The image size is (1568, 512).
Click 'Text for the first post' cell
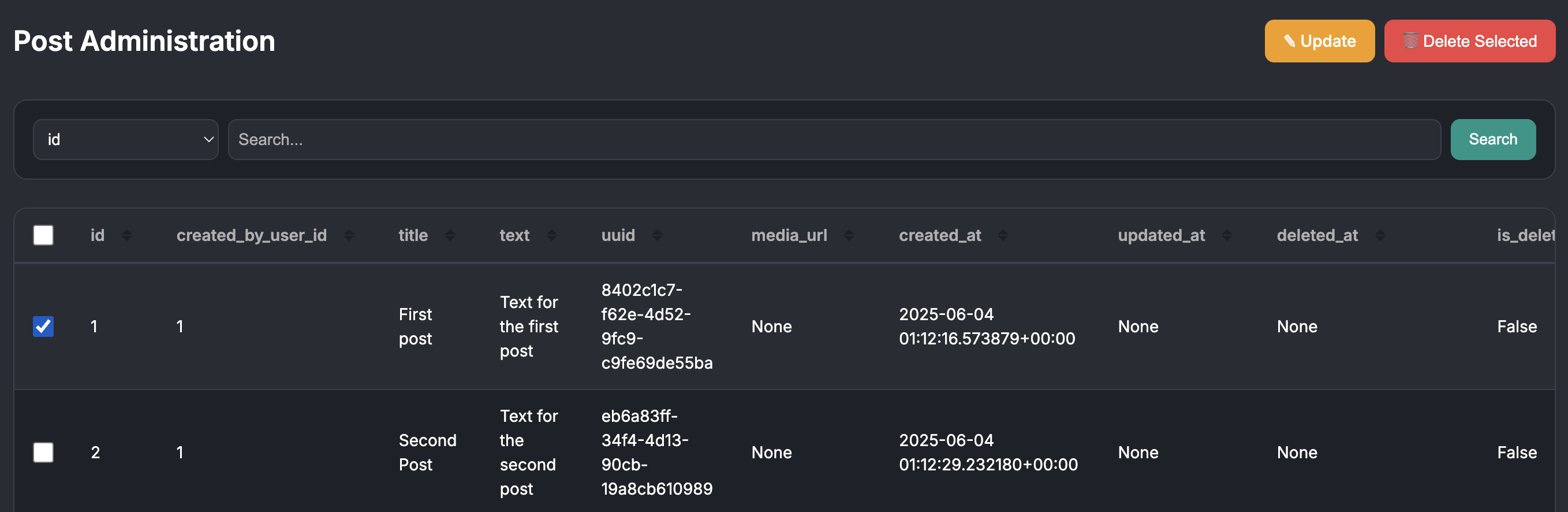point(529,326)
